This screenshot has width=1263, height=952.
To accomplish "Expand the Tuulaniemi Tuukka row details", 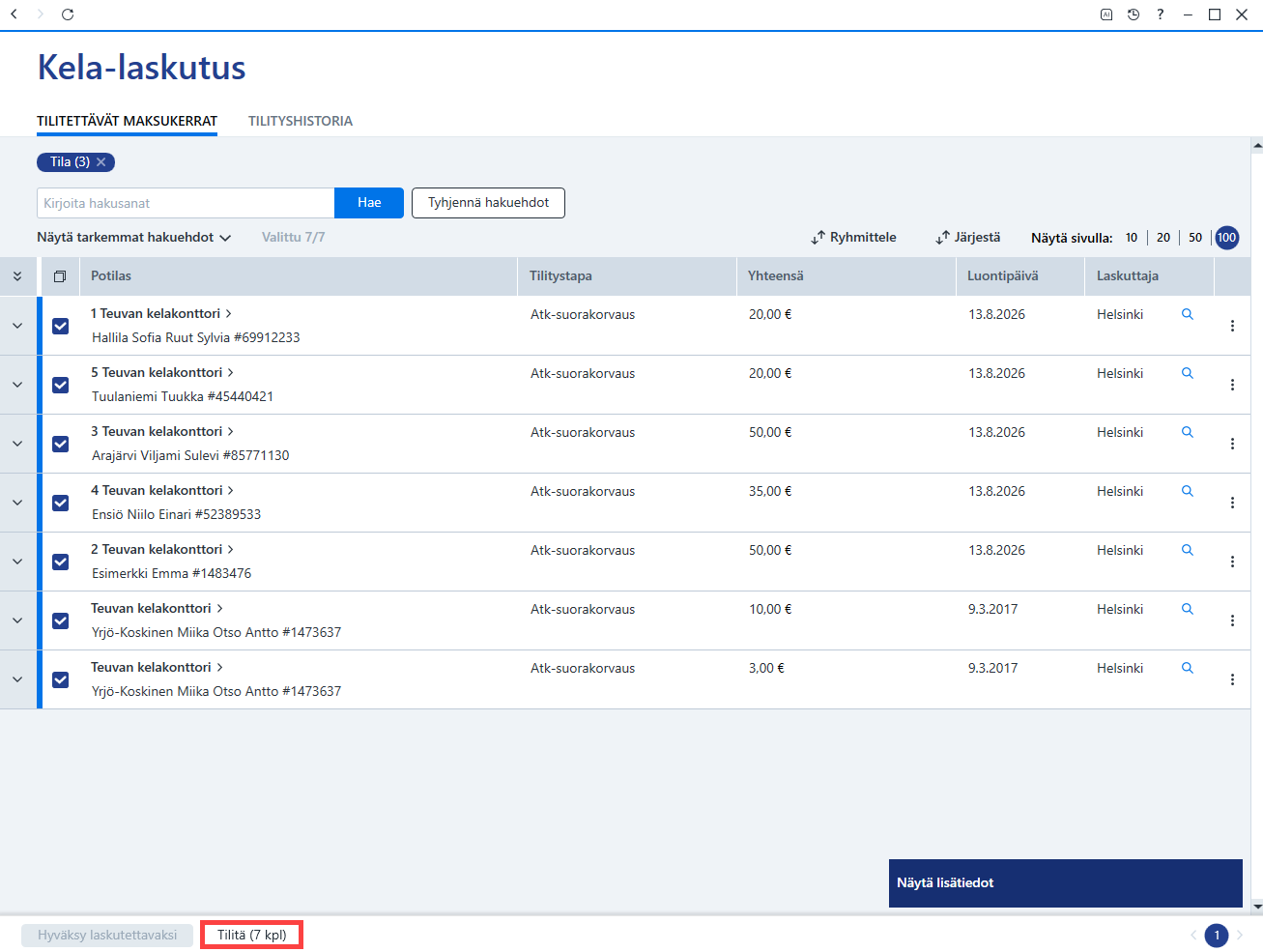I will pos(17,385).
